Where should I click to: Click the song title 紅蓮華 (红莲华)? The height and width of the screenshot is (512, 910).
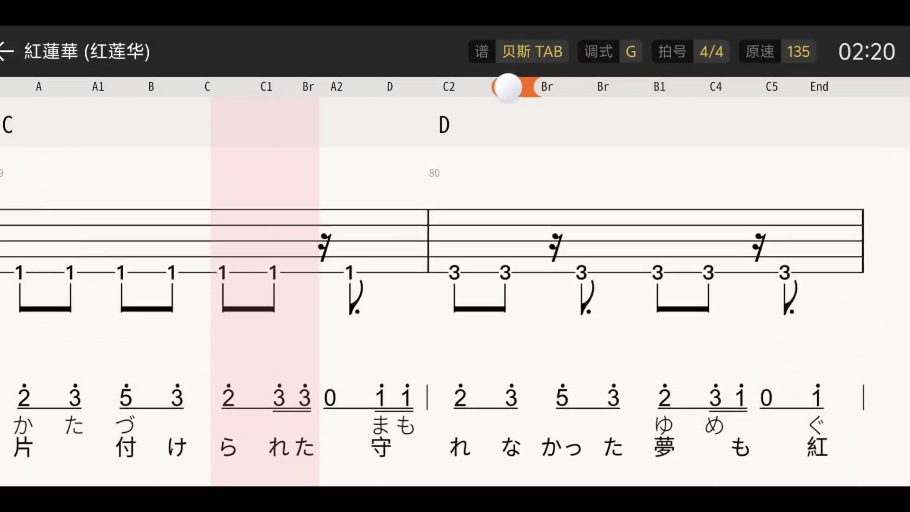click(87, 52)
